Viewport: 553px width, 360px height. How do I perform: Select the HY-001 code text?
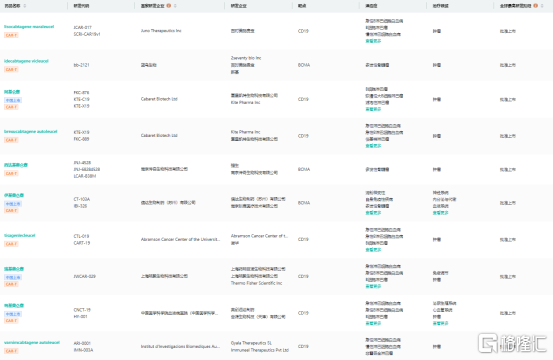(x=80, y=316)
